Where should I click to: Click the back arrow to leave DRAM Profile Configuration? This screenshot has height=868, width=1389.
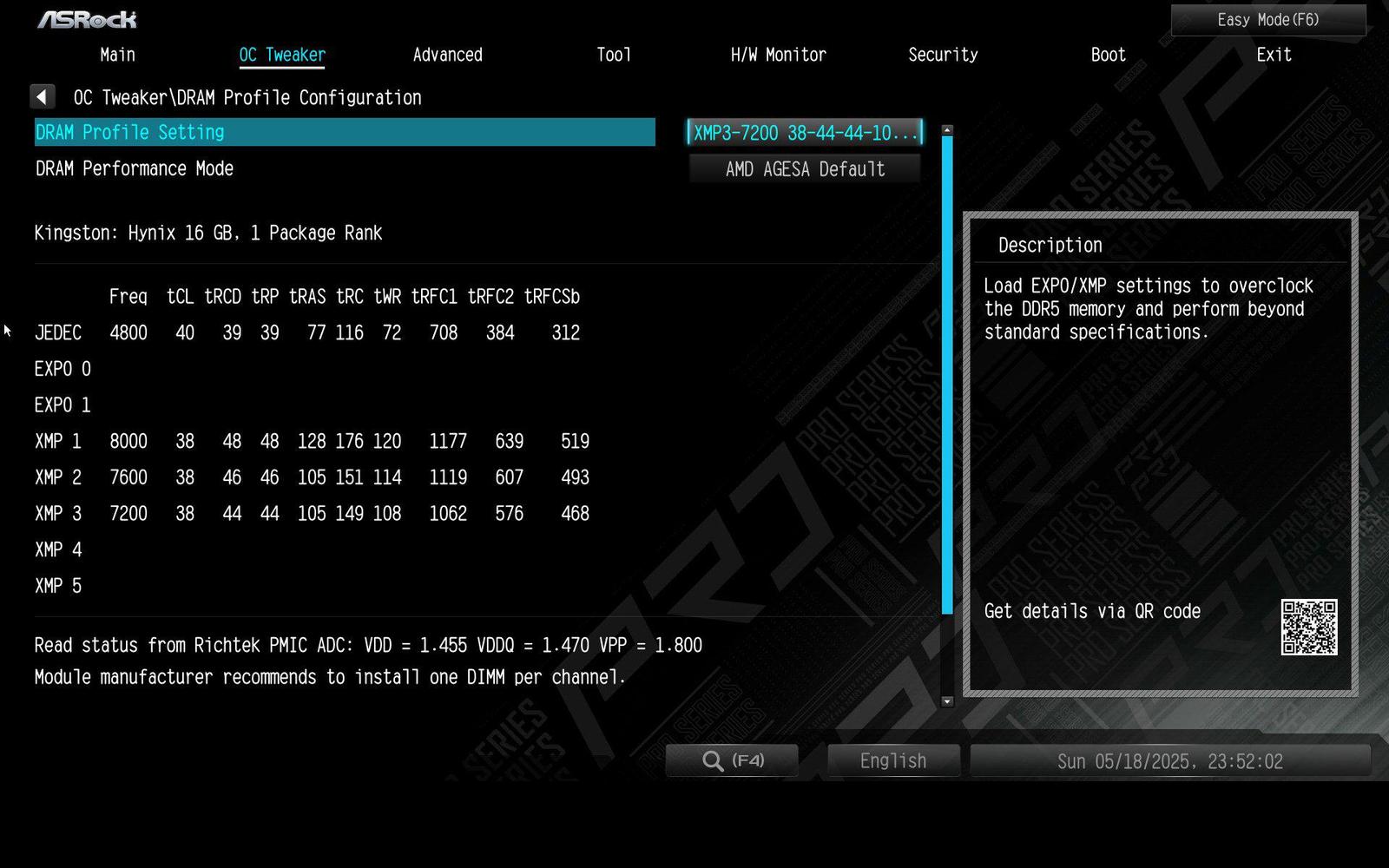(42, 95)
